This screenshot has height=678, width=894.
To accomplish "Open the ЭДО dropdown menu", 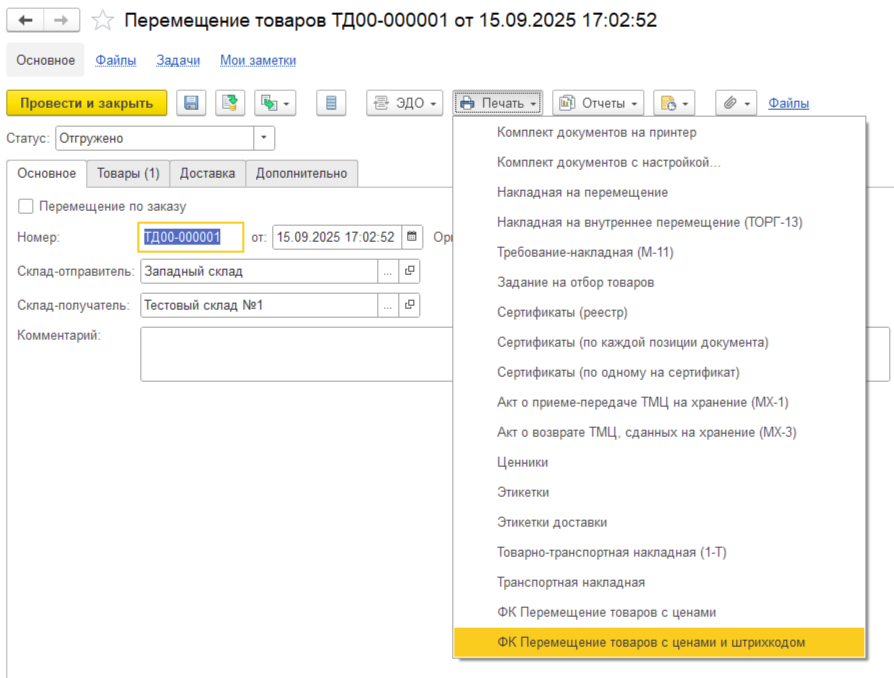I will 404,103.
